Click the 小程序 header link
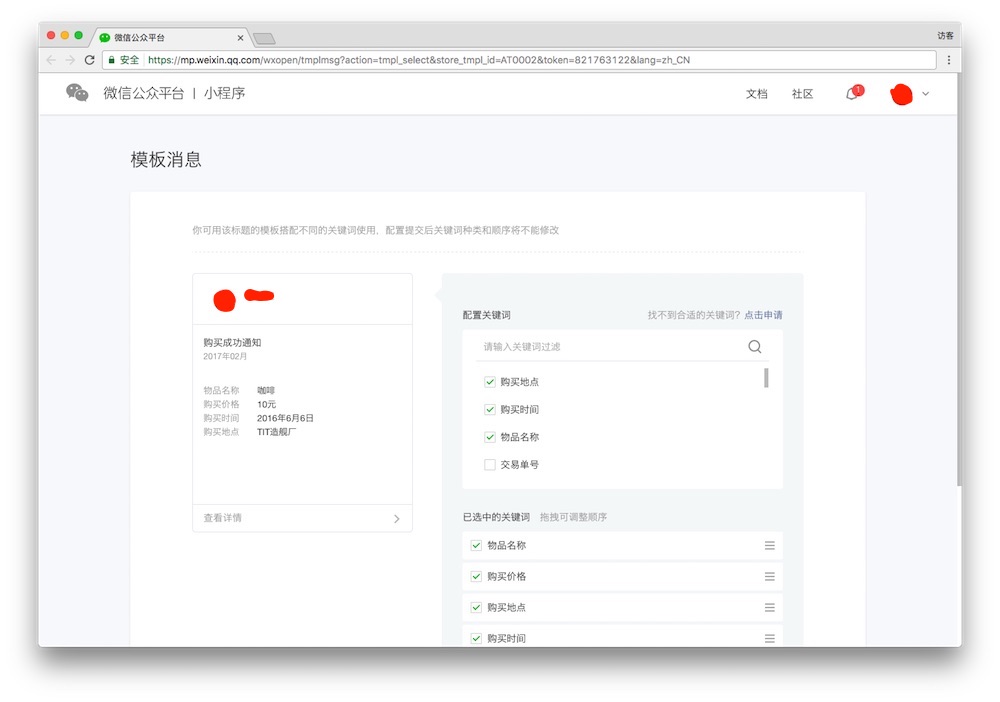The height and width of the screenshot is (702, 1000). point(224,93)
